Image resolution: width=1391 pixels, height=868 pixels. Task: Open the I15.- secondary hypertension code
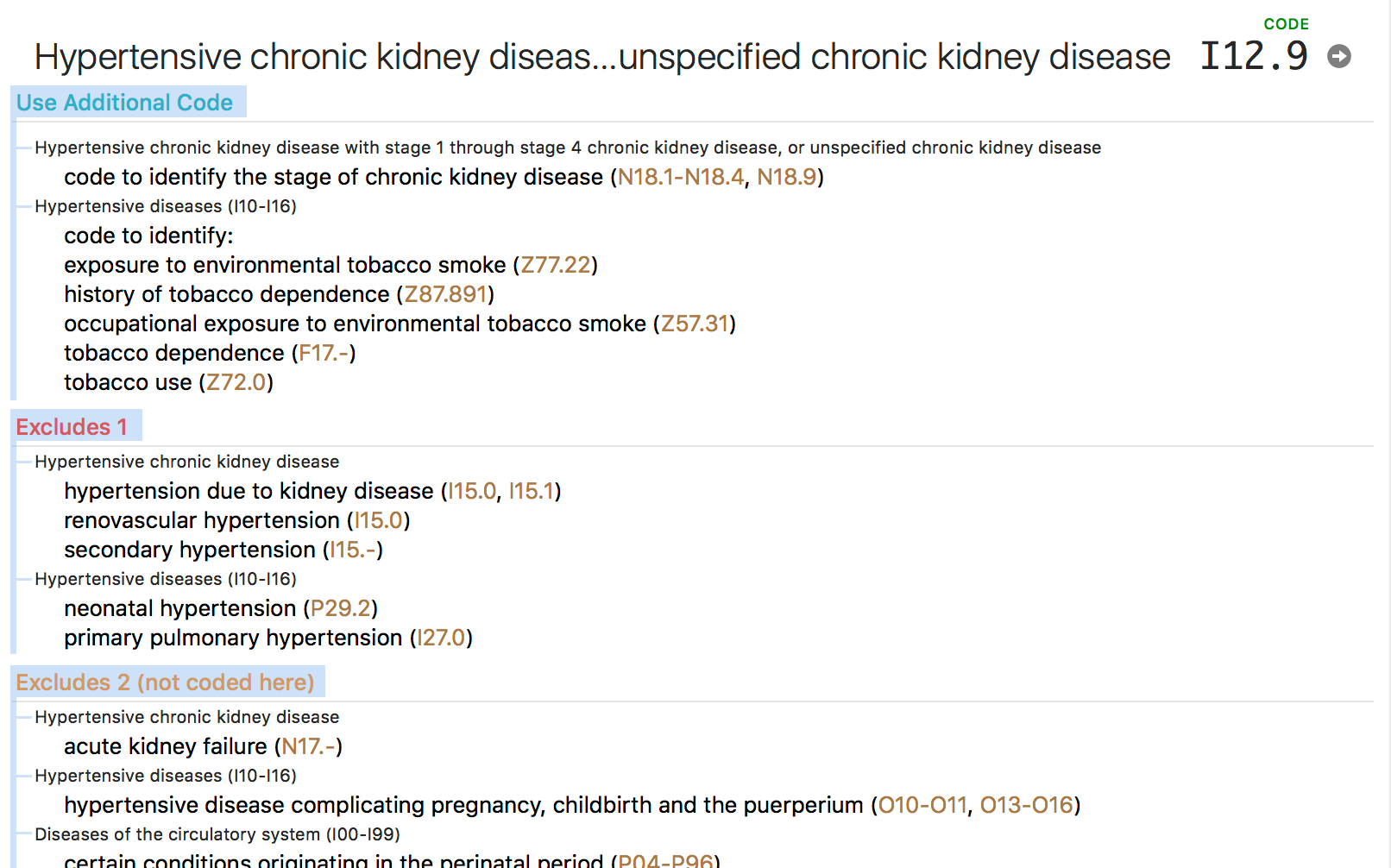click(x=353, y=550)
